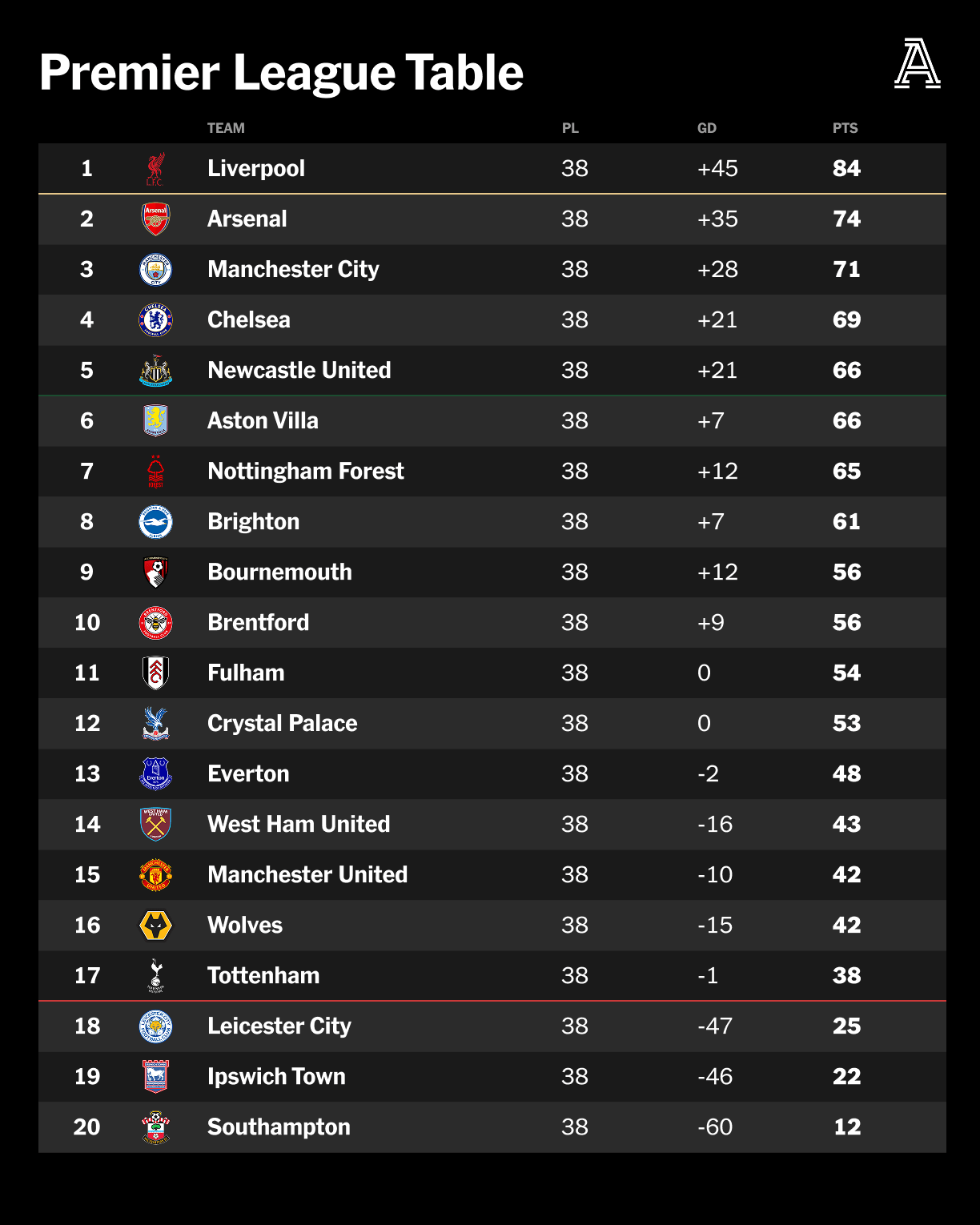Click the Premier League Table title
The height and width of the screenshot is (1225, 980).
pos(282,73)
